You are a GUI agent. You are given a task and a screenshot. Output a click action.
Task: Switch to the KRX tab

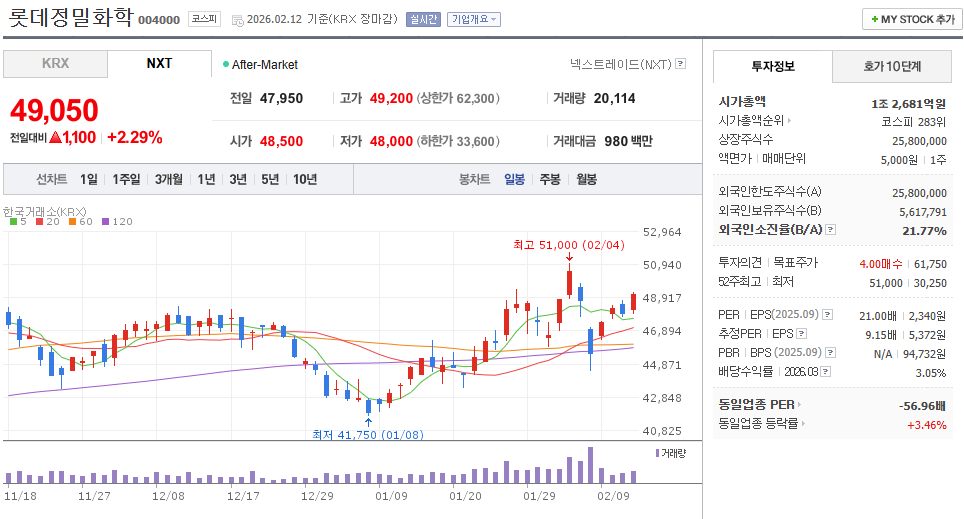coord(55,64)
